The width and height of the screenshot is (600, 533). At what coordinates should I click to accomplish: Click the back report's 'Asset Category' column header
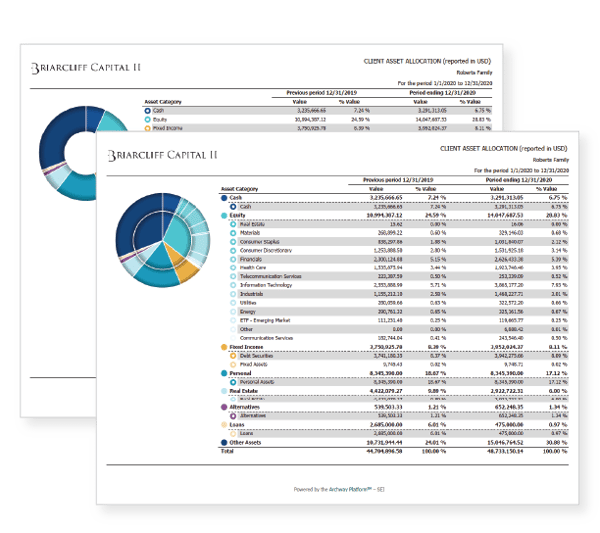pos(163,102)
